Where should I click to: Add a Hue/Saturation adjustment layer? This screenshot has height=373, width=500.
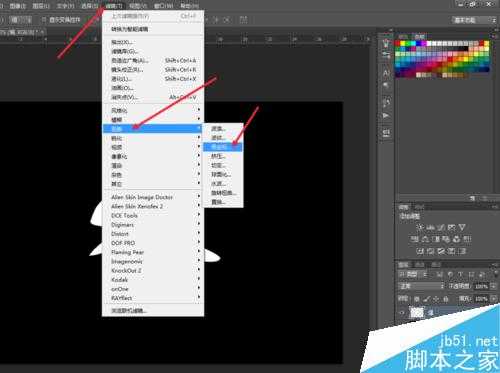(414, 239)
